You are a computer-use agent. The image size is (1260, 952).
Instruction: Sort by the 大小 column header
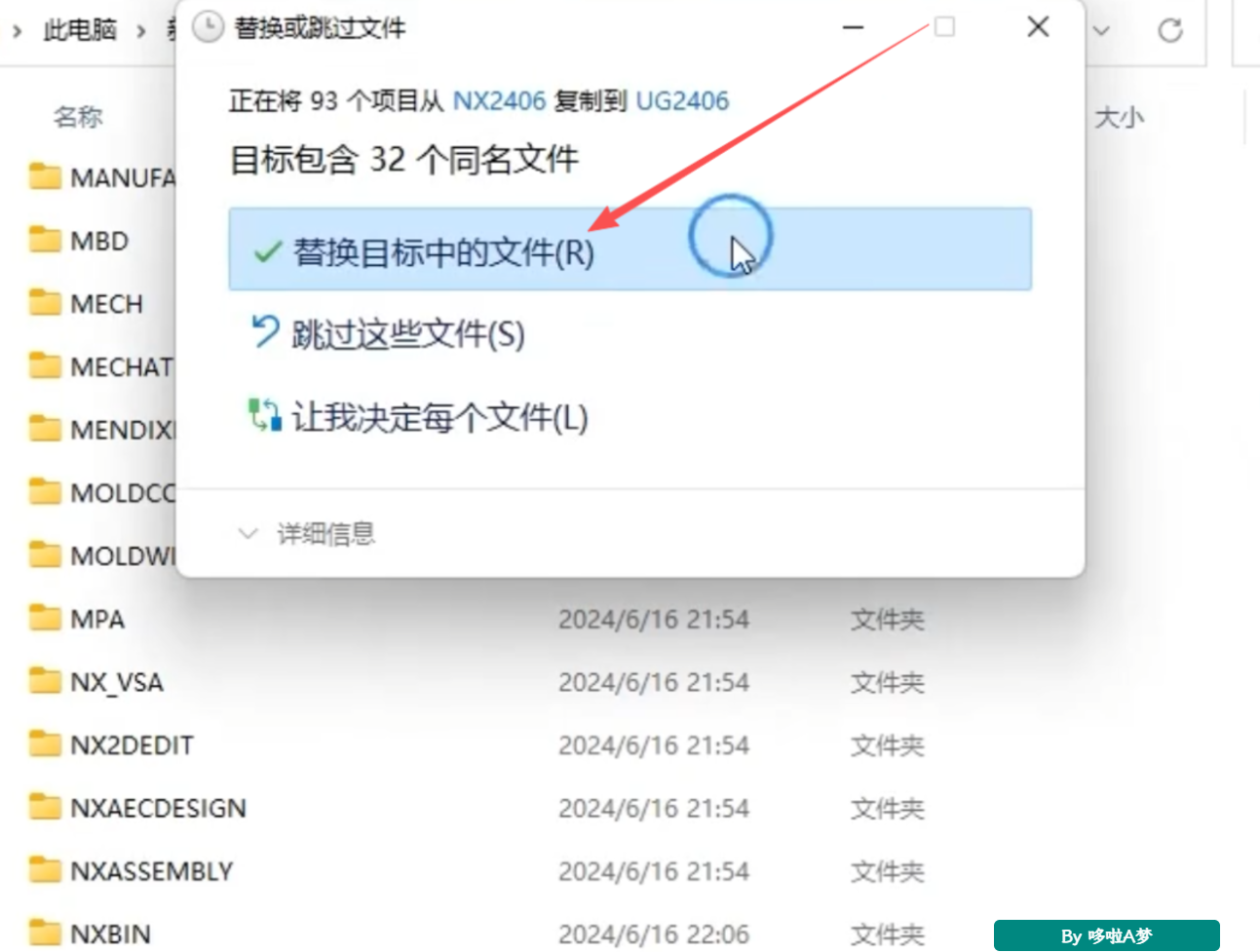pos(1119,118)
